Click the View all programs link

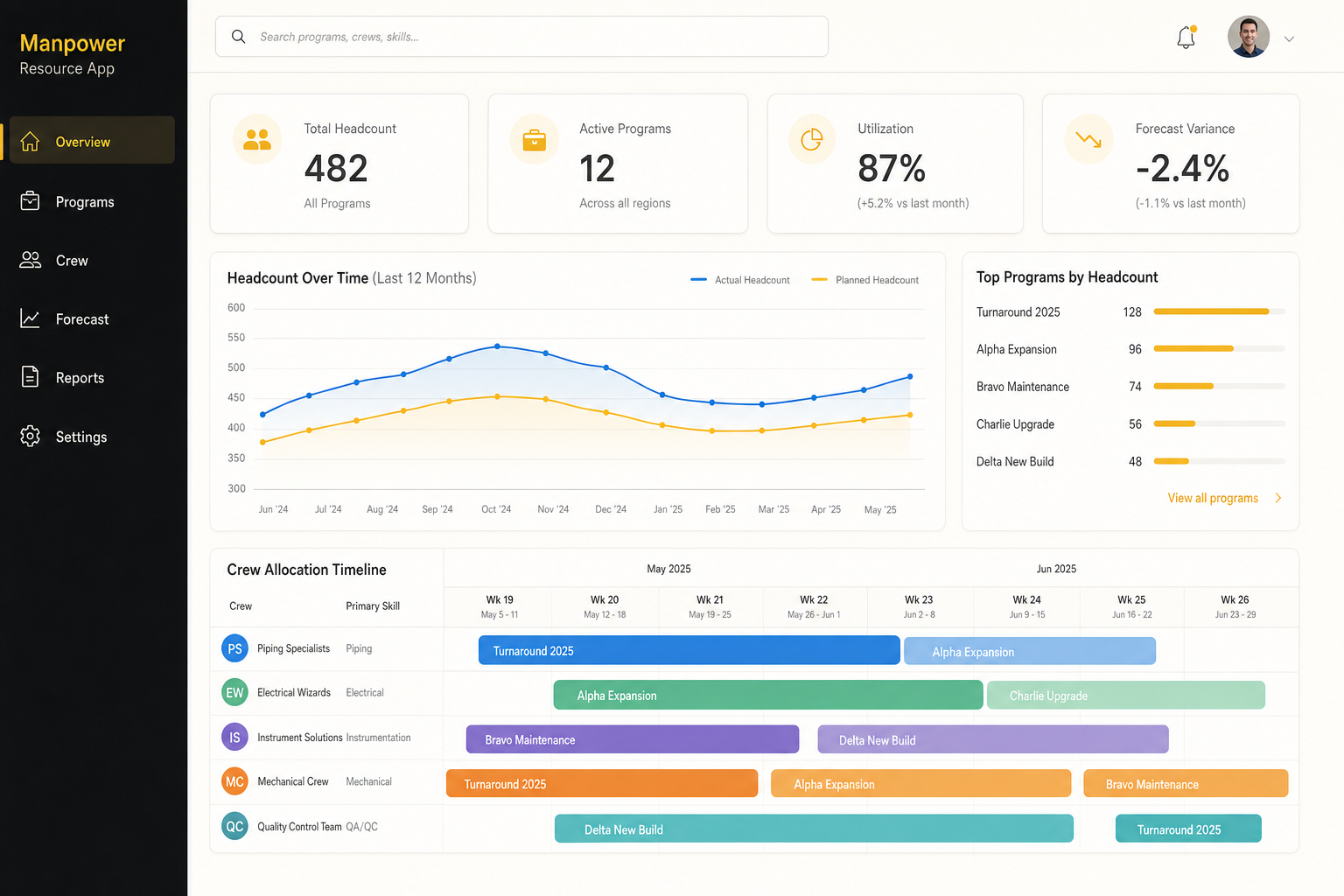1213,498
